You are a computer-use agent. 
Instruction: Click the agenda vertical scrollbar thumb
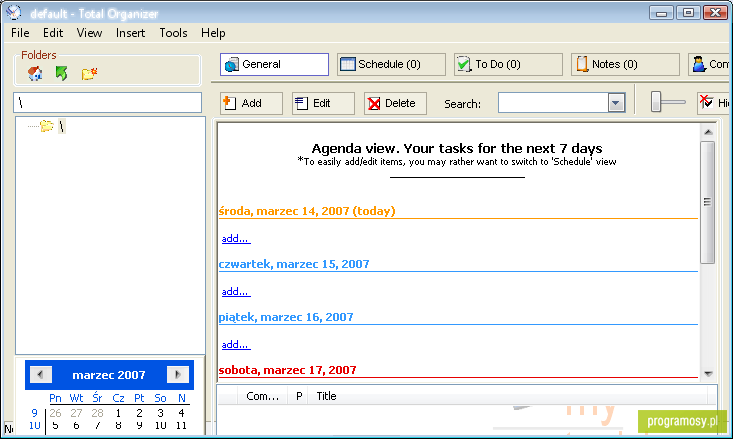click(x=708, y=202)
